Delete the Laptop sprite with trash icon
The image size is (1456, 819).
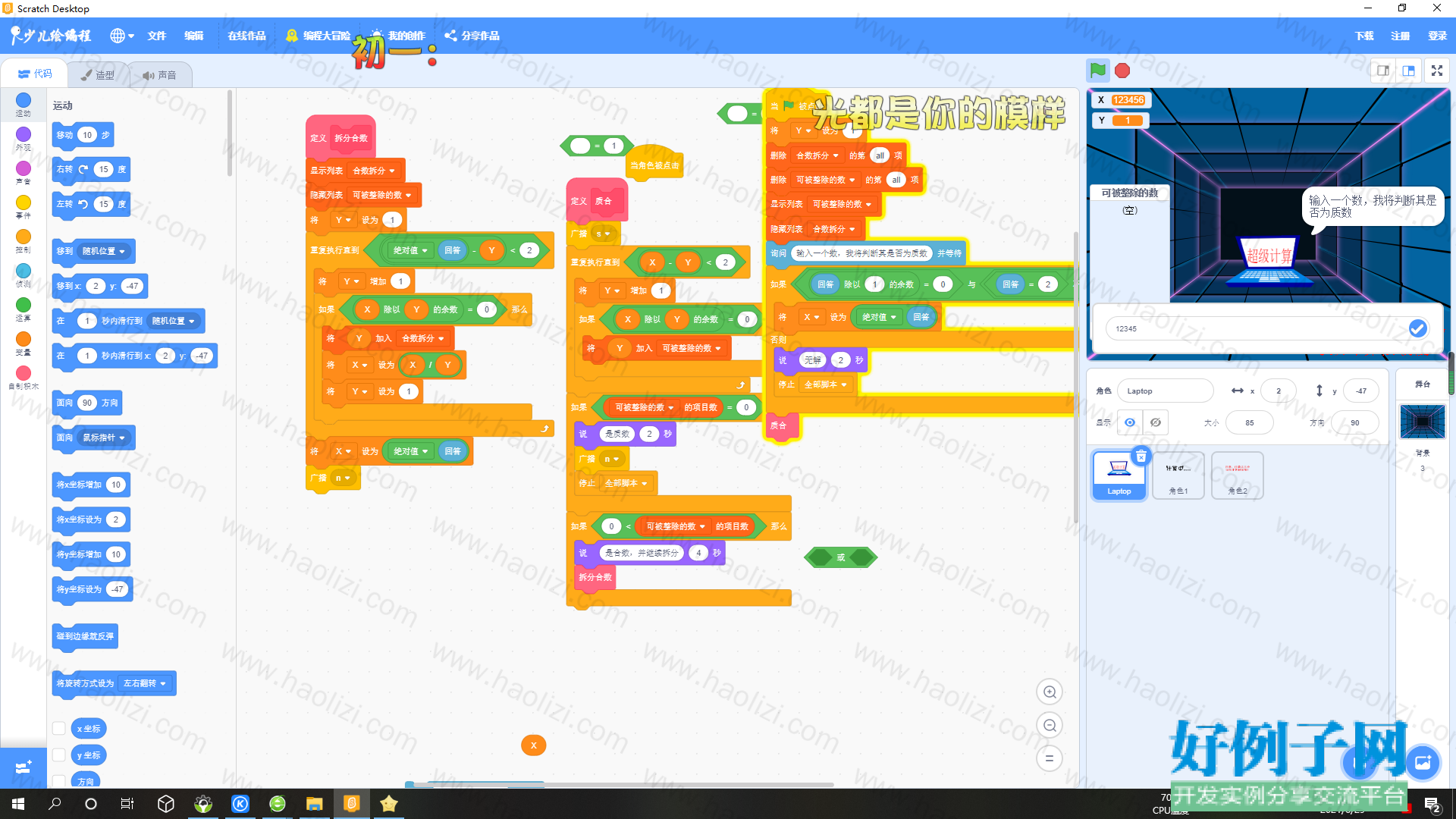click(1141, 456)
